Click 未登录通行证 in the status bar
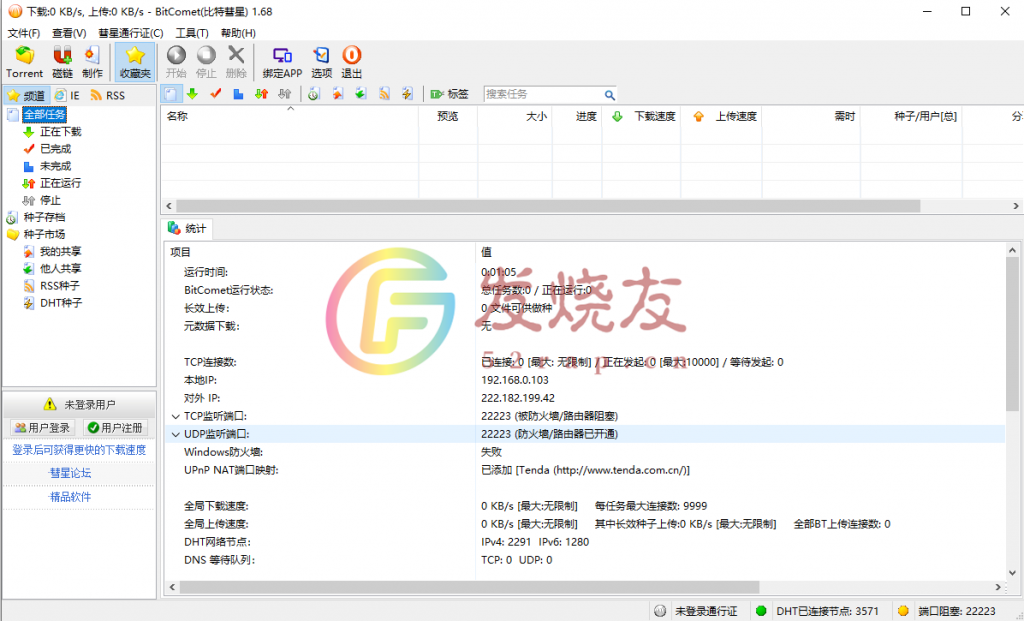The width and height of the screenshot is (1024, 621). [x=706, y=611]
